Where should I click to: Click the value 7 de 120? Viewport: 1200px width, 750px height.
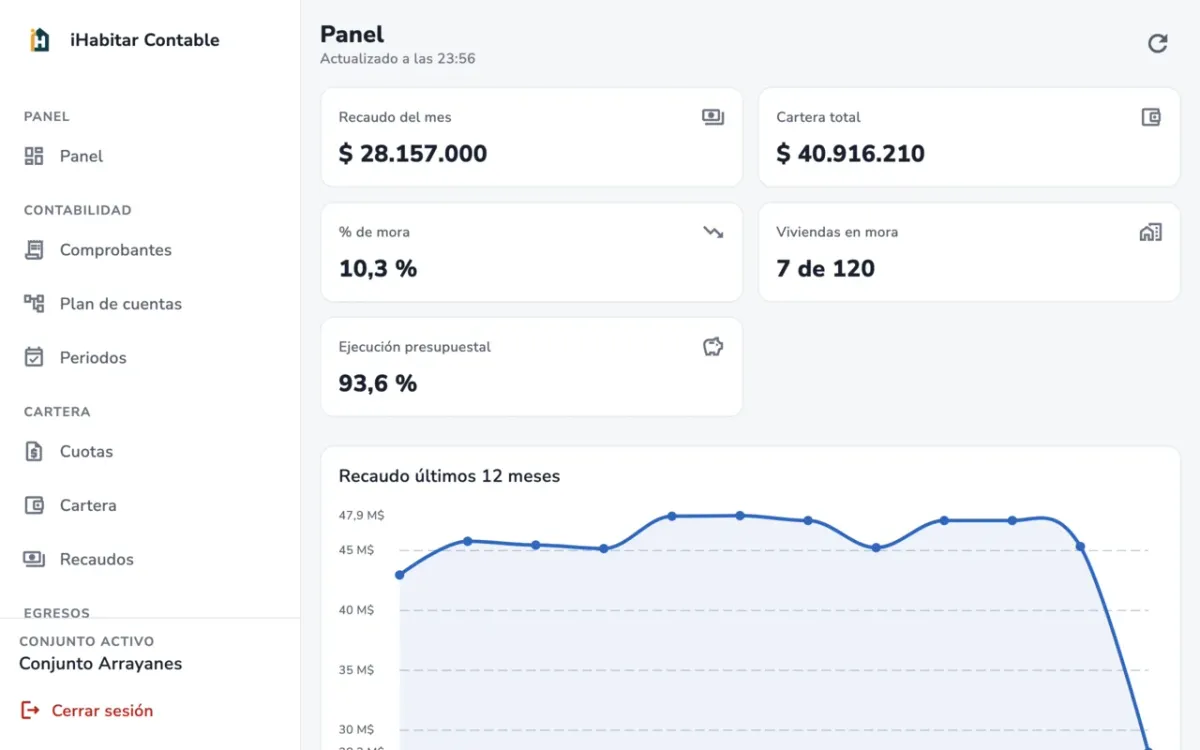[826, 269]
